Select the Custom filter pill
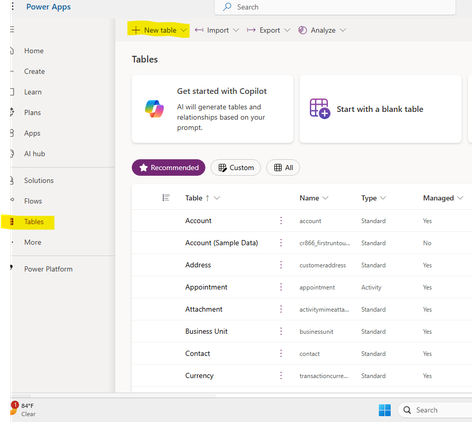The image size is (472, 422). click(x=236, y=167)
